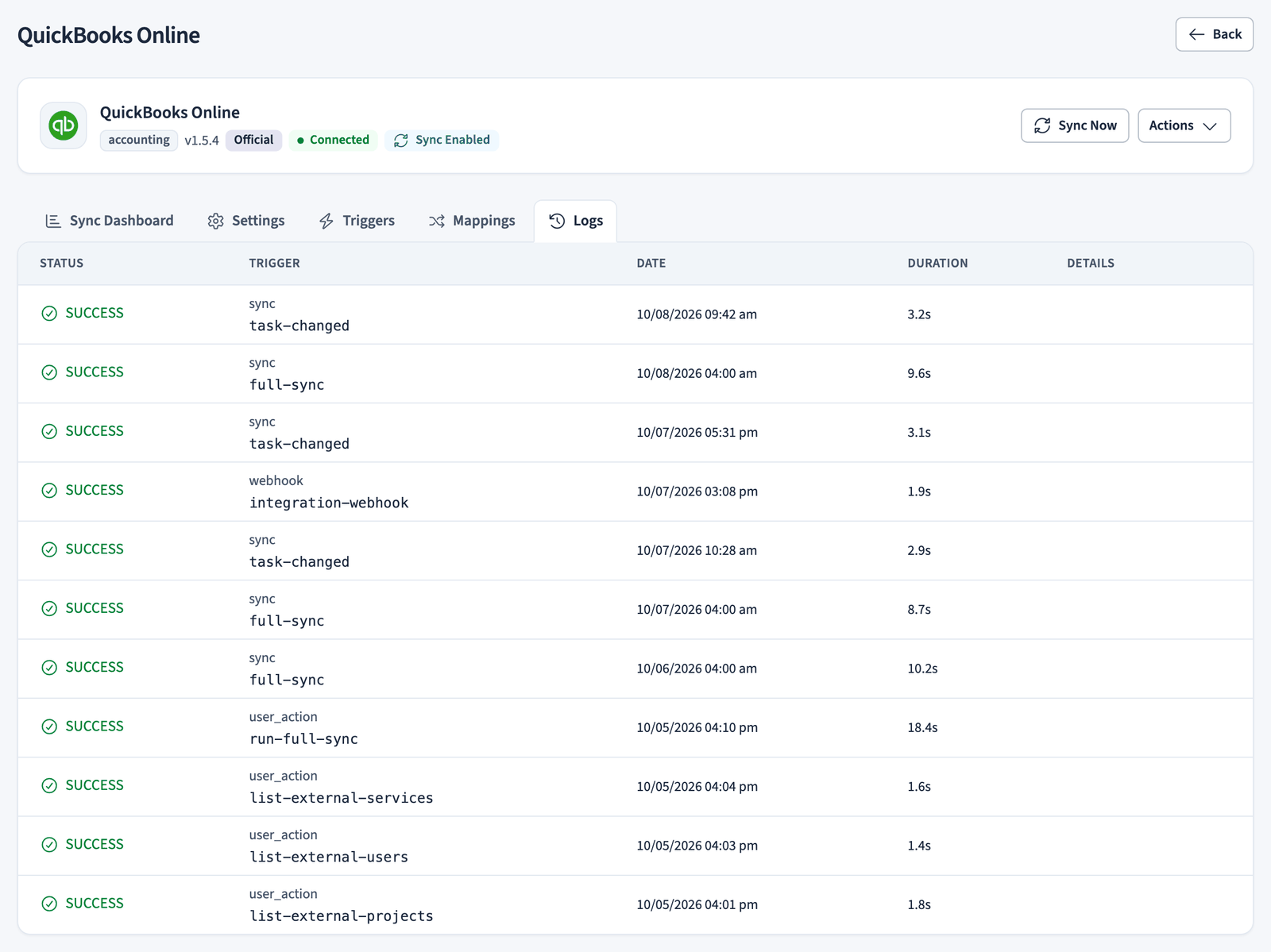
Task: Click the 18.4s duration value
Action: (922, 728)
